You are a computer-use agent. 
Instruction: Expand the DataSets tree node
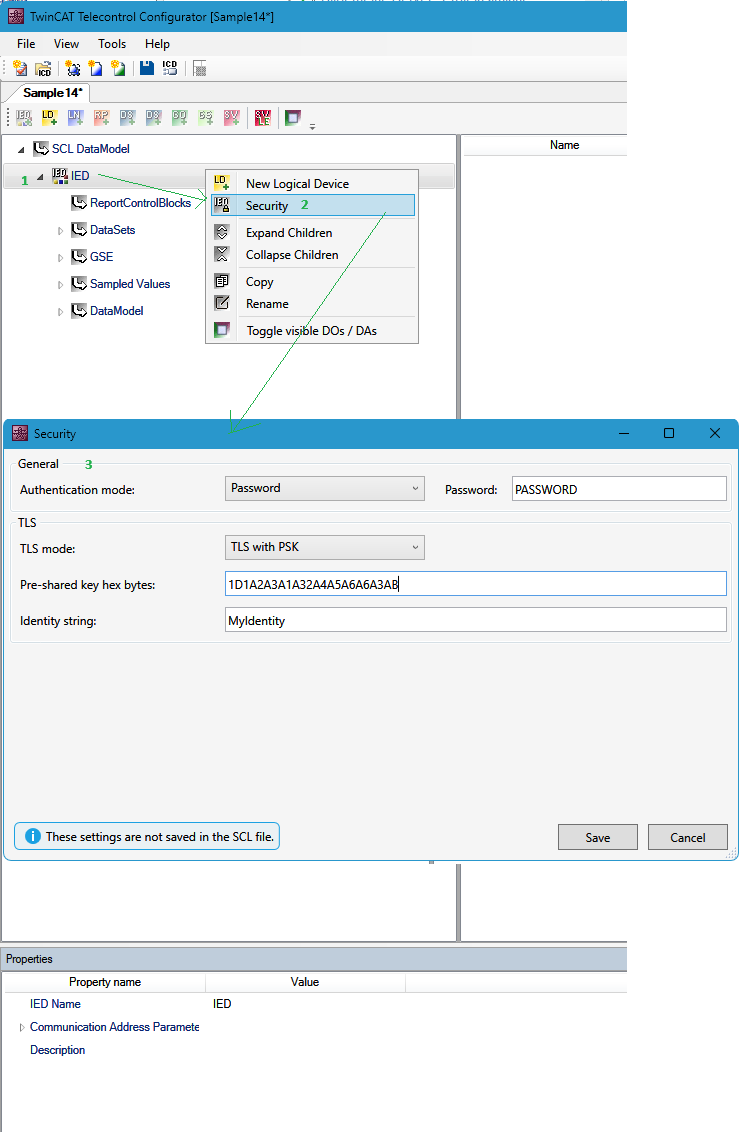(x=61, y=231)
